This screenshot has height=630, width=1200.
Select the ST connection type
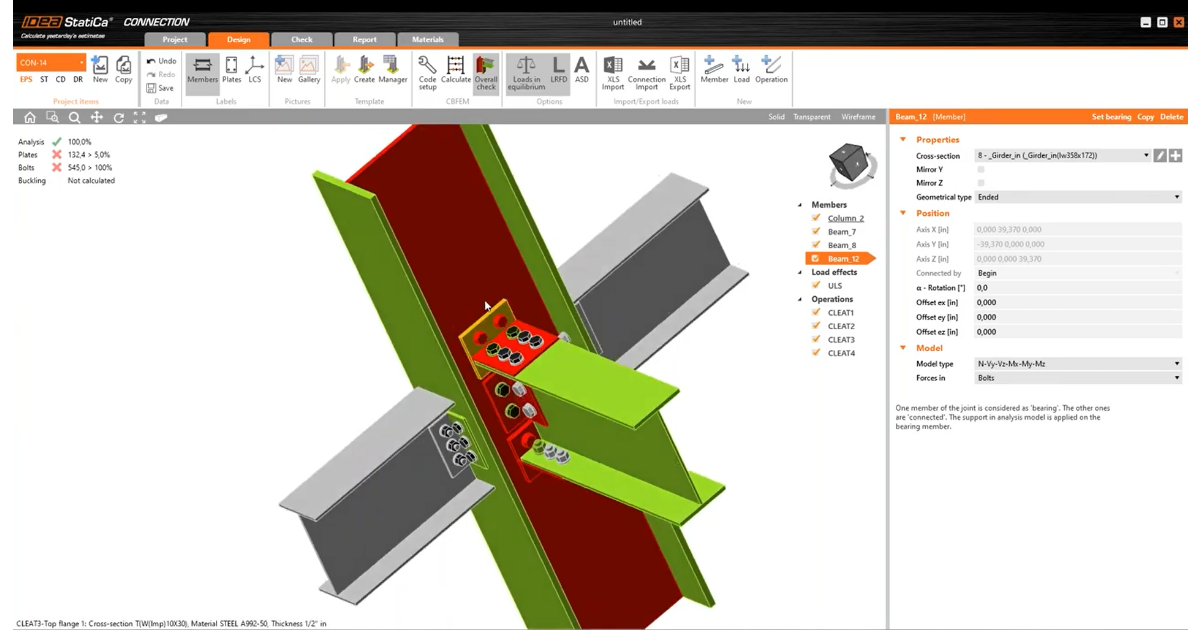pos(44,79)
